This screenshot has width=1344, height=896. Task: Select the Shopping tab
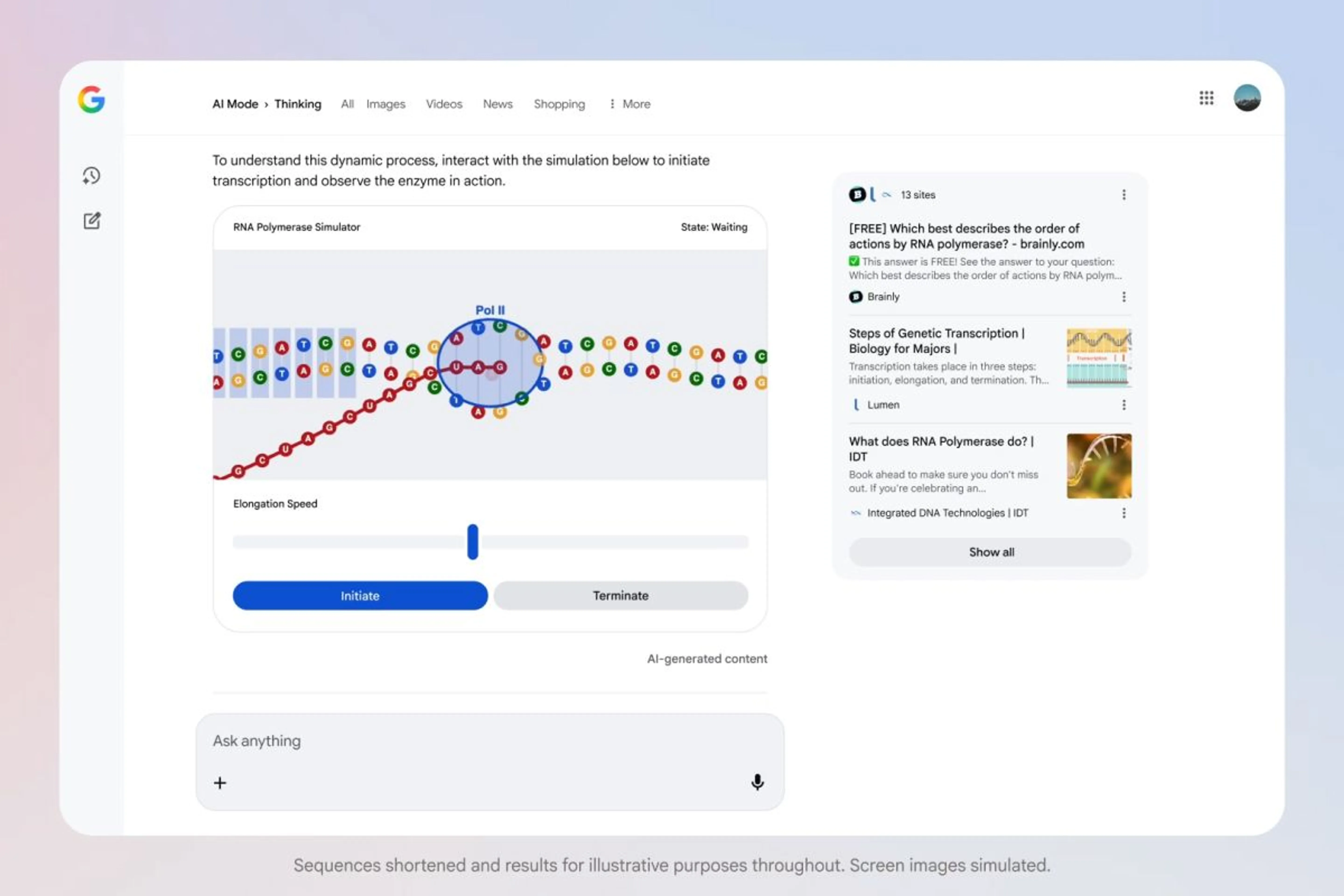[559, 104]
